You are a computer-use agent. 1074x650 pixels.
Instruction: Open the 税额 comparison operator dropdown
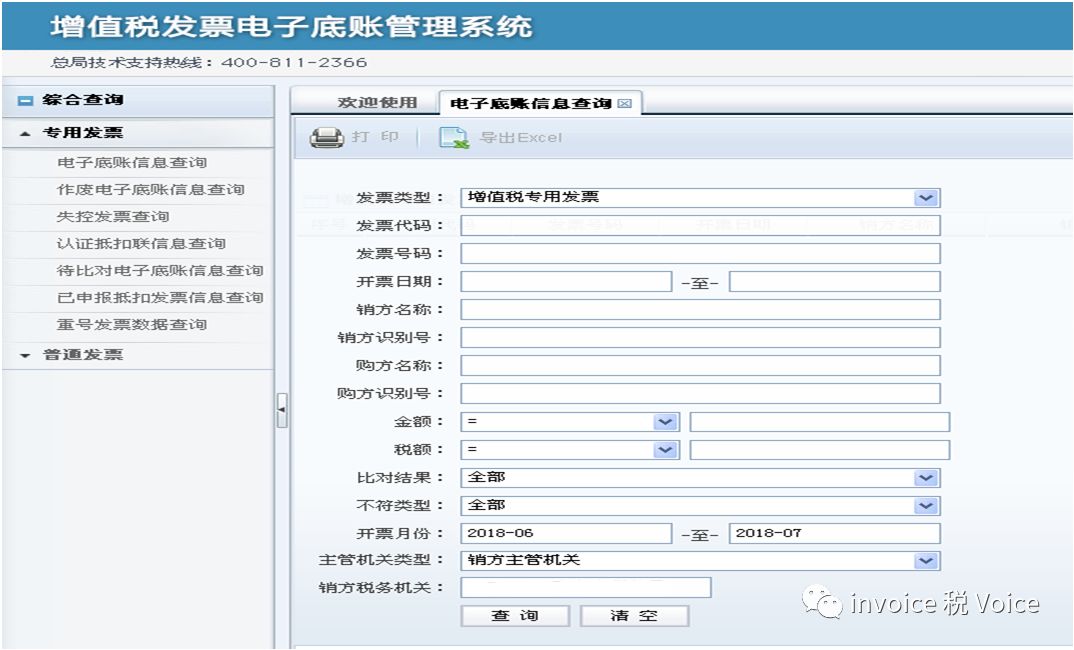664,450
